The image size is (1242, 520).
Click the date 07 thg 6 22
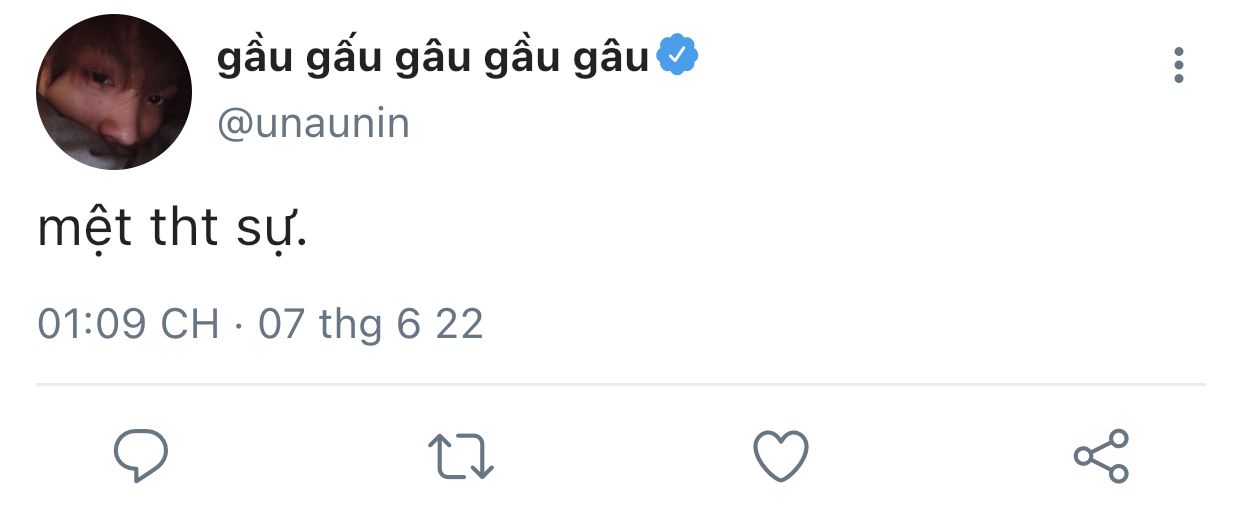(x=371, y=325)
